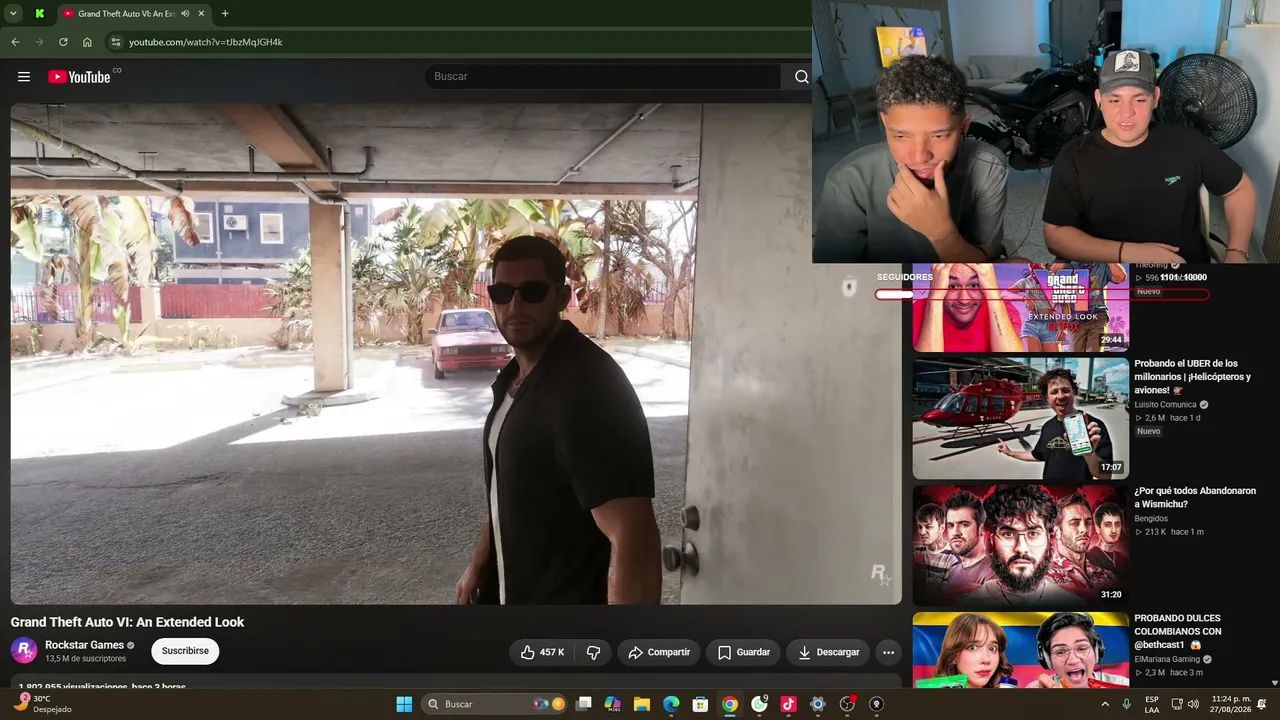Viewport: 1280px width, 720px height.
Task: Click the video title Grand Theft Auto VI
Action: coord(127,622)
